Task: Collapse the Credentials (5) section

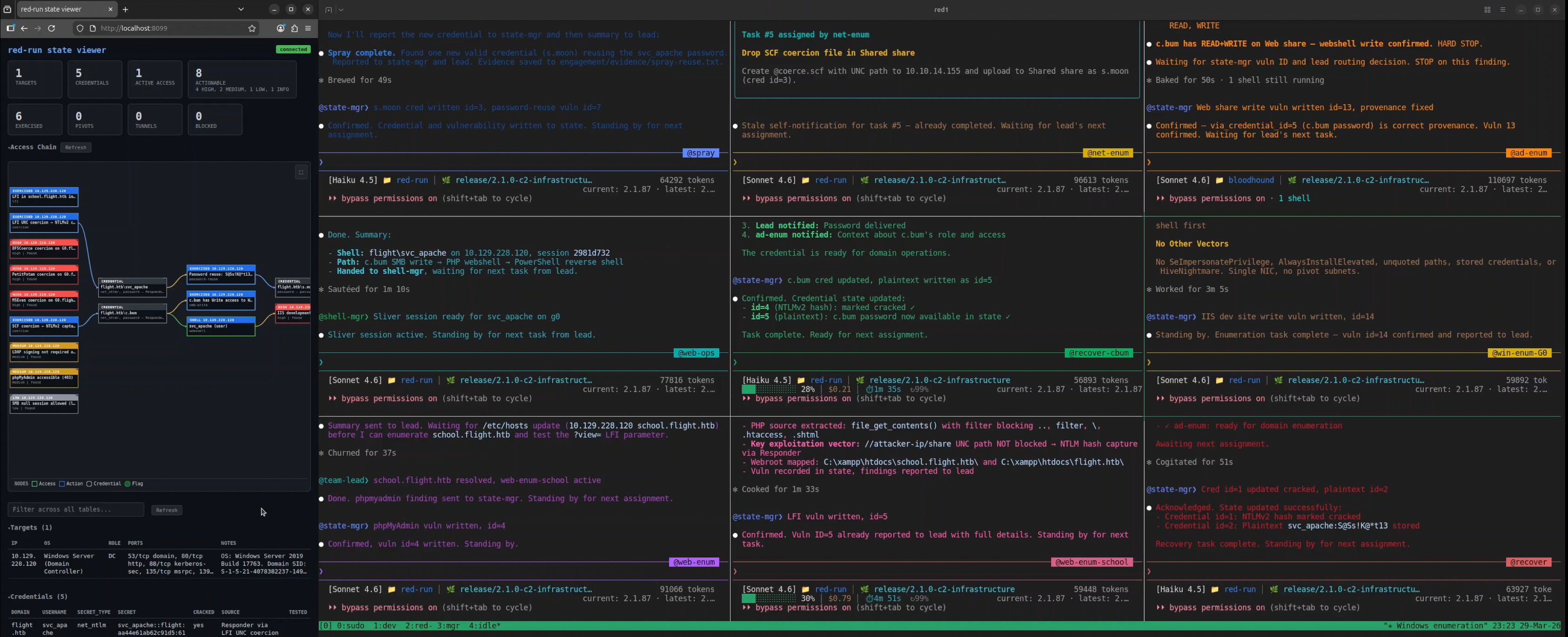Action: coord(38,597)
